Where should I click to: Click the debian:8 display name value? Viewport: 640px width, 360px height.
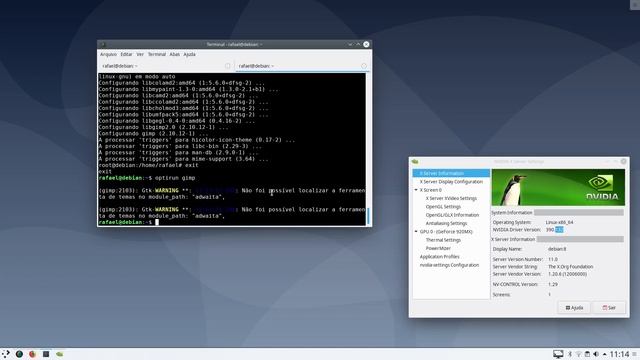tap(557, 249)
